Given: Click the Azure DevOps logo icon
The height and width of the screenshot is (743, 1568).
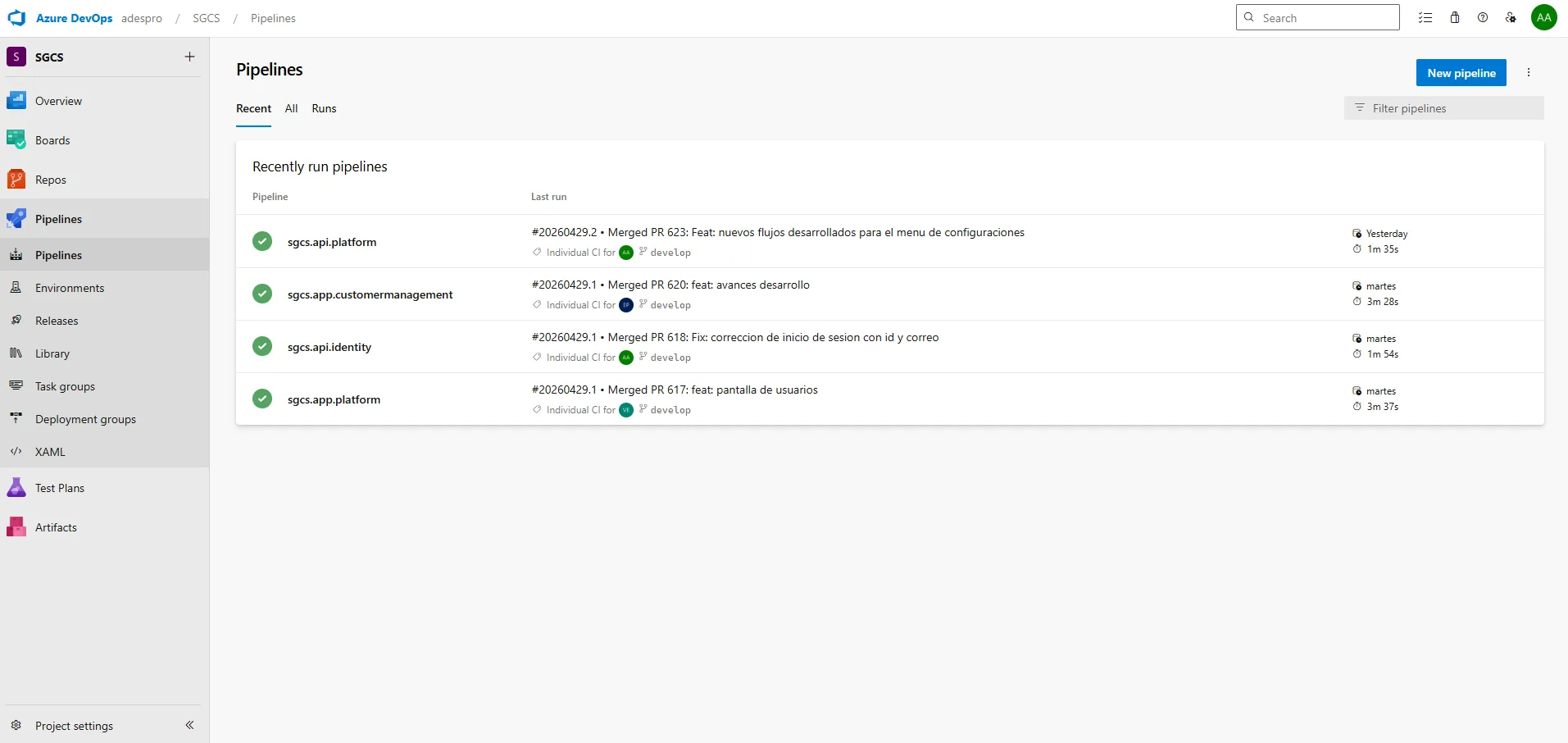Looking at the screenshot, I should pos(16,18).
